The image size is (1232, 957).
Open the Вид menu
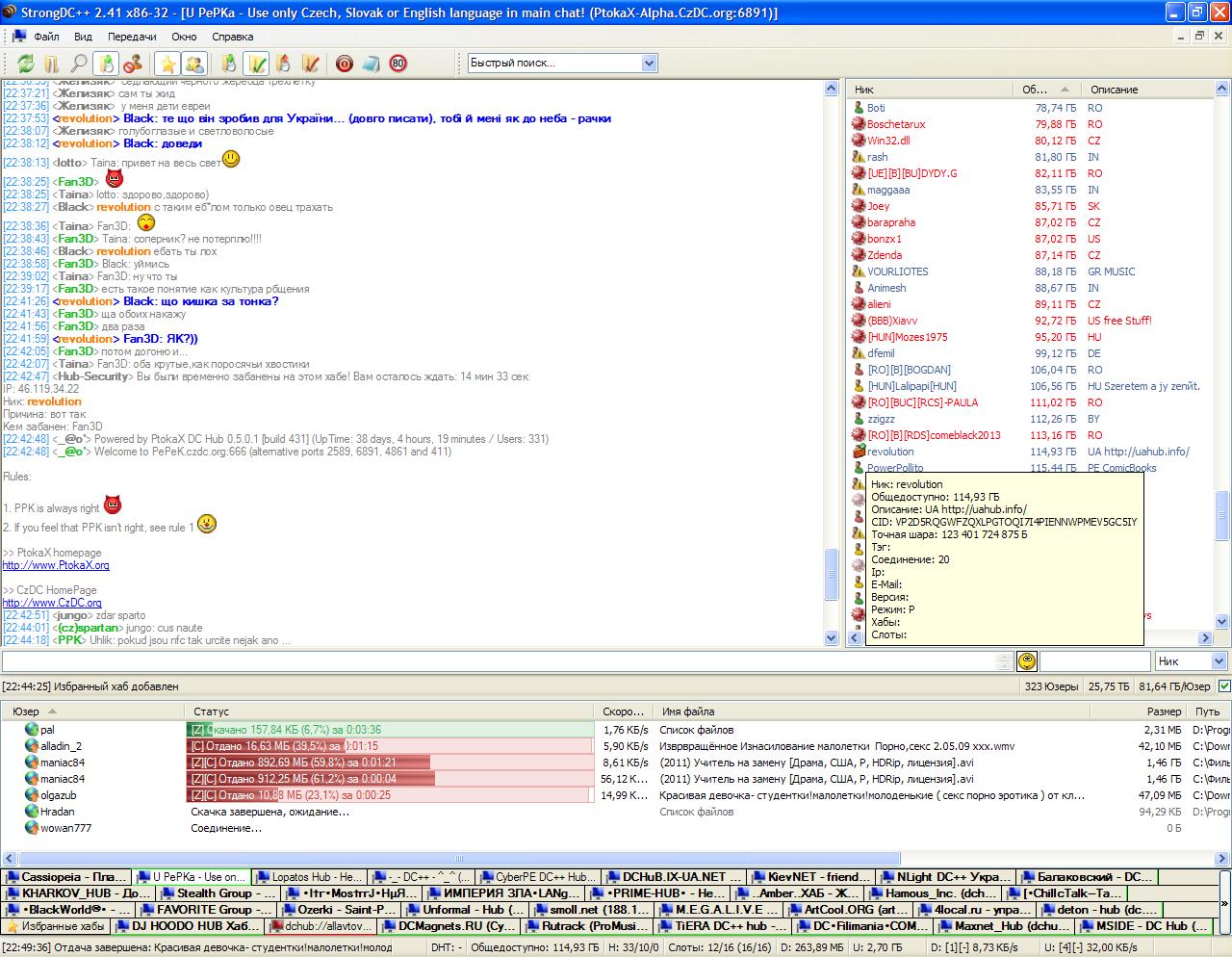pos(84,37)
